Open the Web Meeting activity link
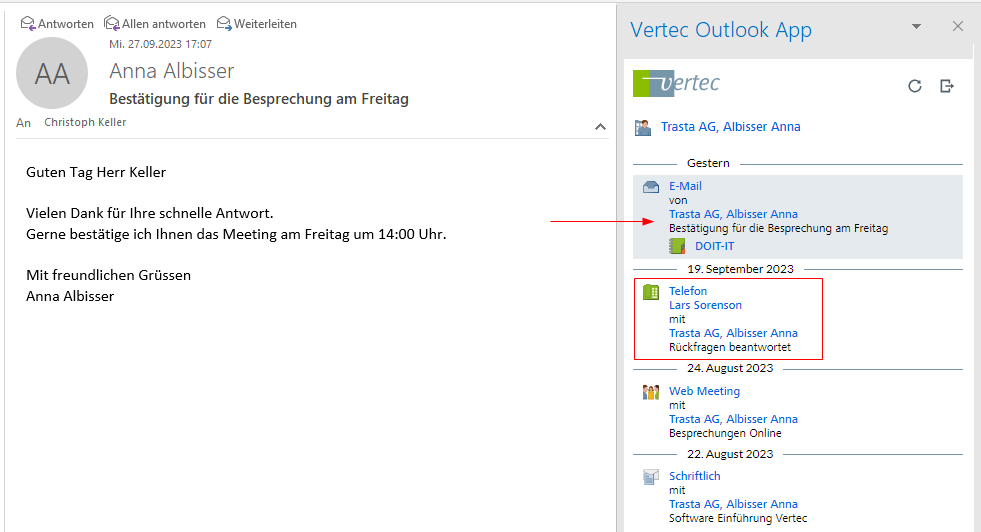 pyautogui.click(x=704, y=391)
